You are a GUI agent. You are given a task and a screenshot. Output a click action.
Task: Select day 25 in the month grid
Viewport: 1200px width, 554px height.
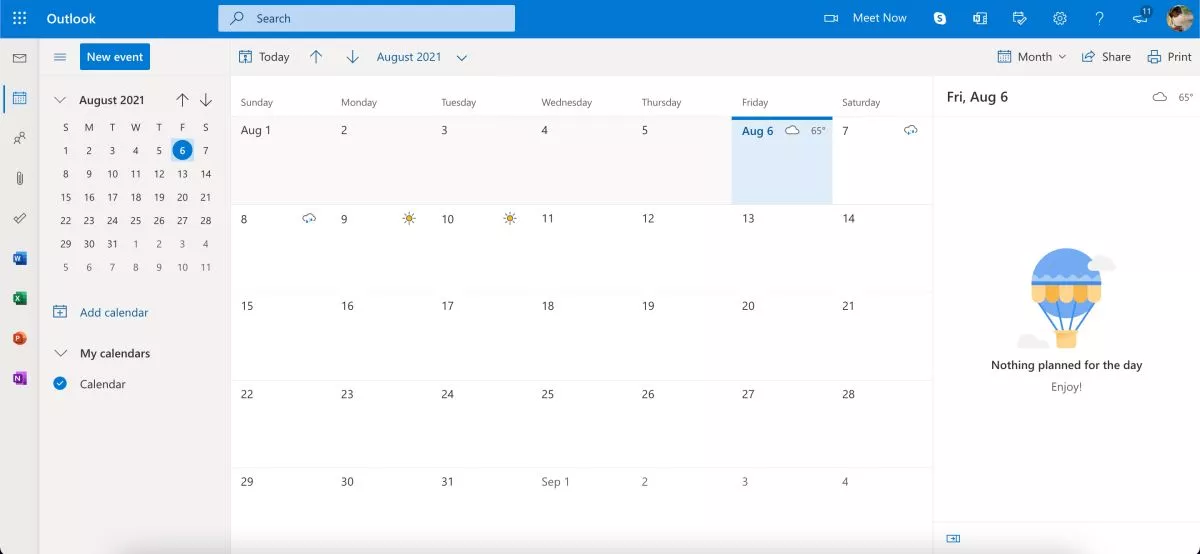(582, 424)
